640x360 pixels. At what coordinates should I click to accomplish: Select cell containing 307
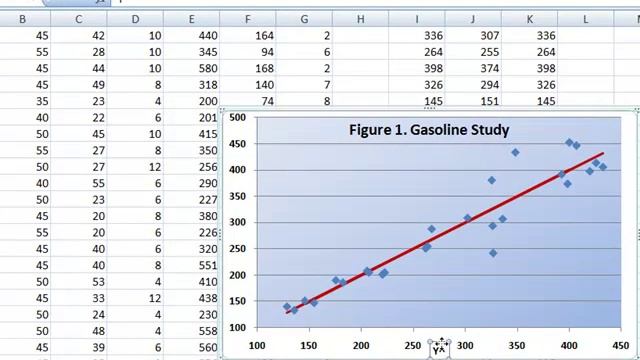pos(473,36)
